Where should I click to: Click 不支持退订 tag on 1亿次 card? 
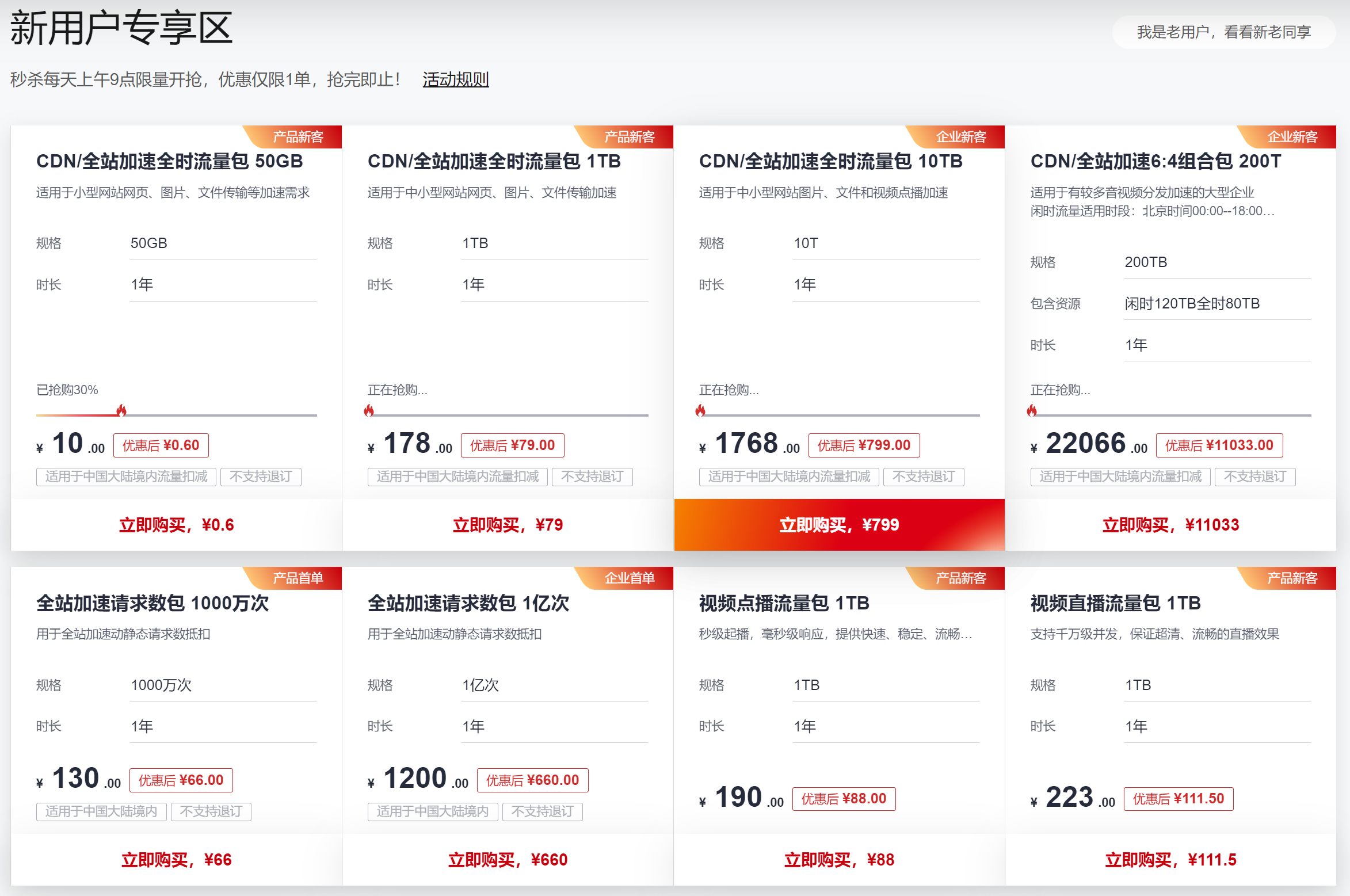542,811
